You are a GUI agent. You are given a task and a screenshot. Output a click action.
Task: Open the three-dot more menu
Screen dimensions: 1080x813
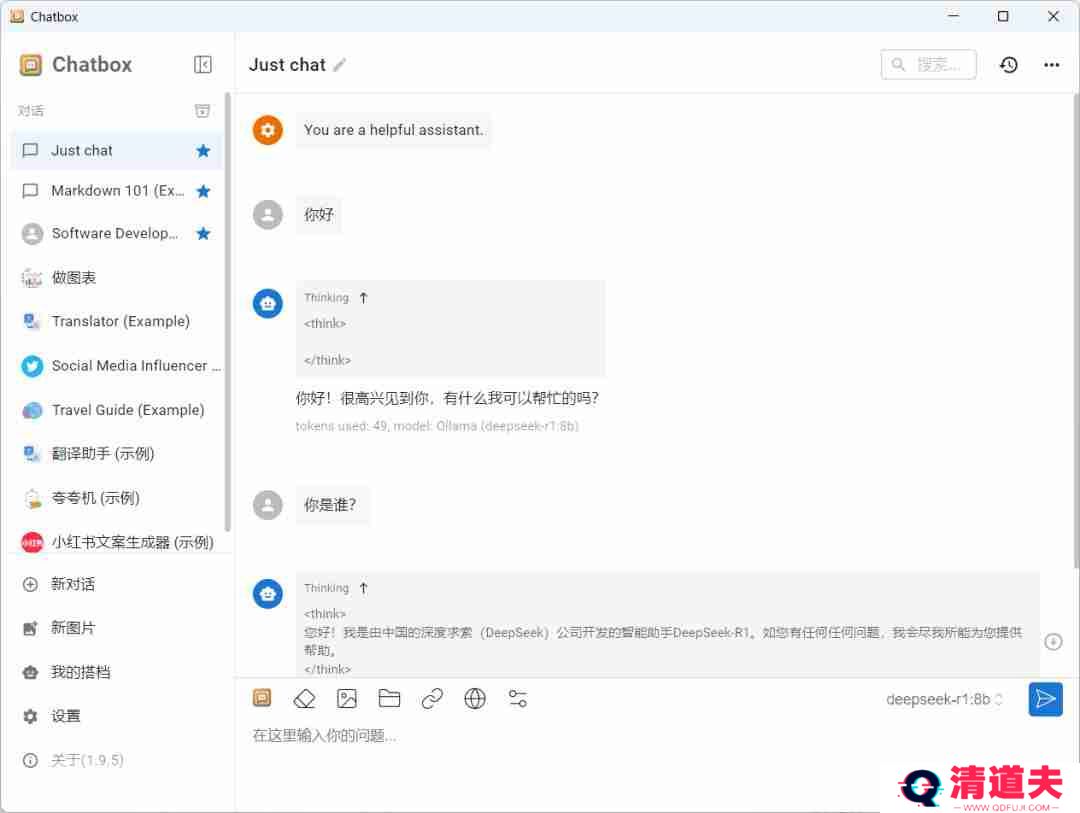coord(1051,65)
